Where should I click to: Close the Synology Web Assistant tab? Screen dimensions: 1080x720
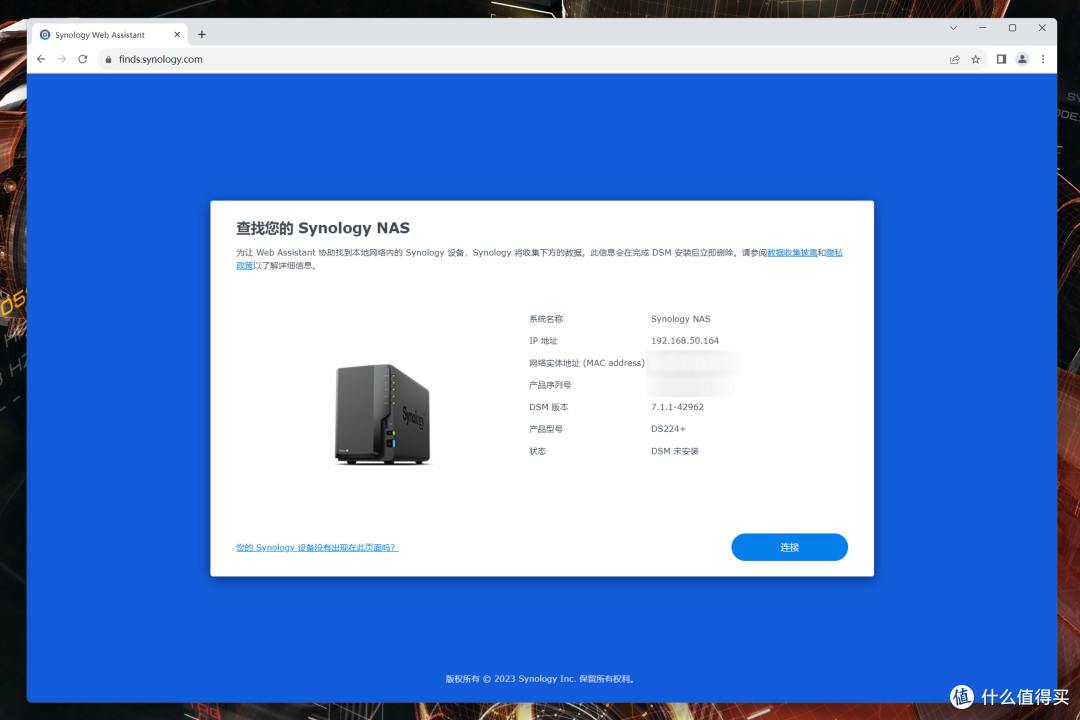click(176, 33)
